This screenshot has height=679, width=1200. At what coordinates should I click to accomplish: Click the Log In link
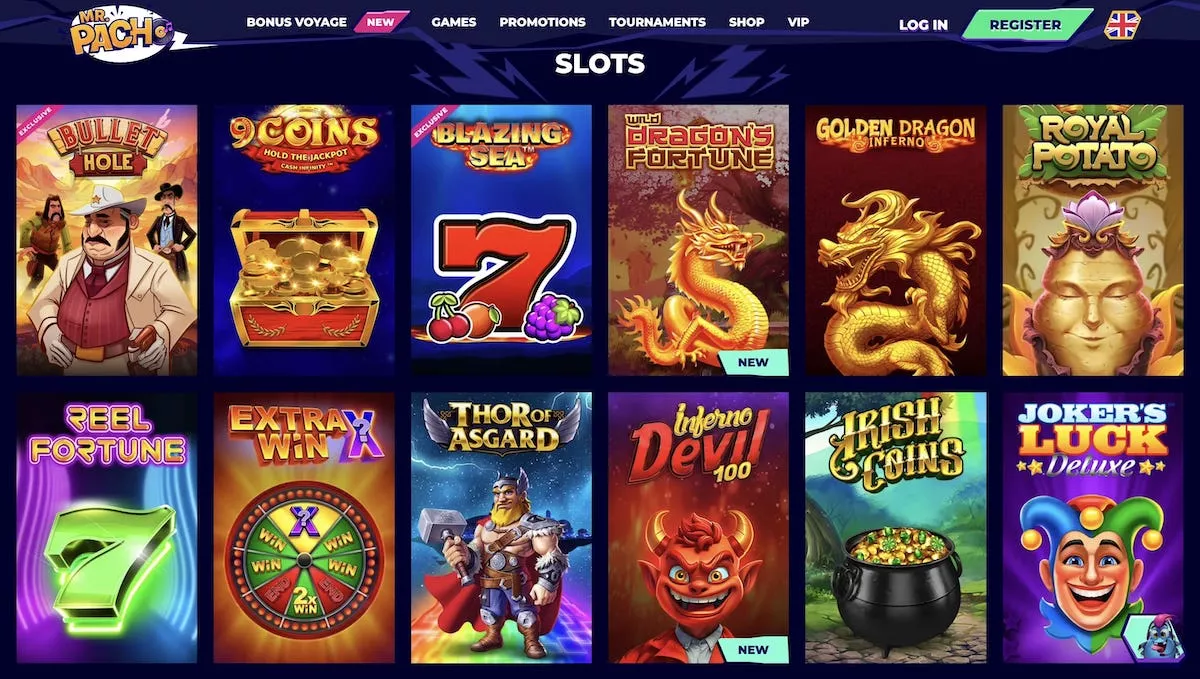coord(923,25)
